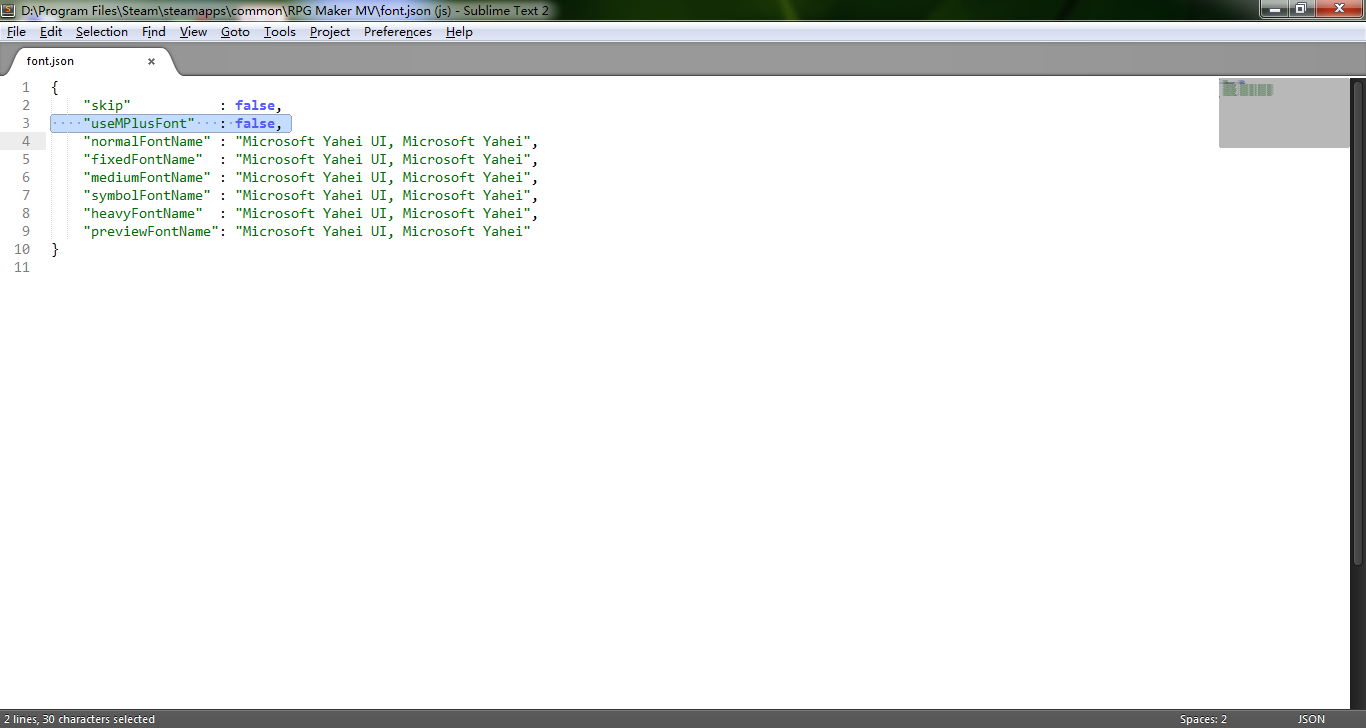This screenshot has width=1366, height=728.
Task: Click Spaces: 2 indentation setting
Action: coord(1203,719)
